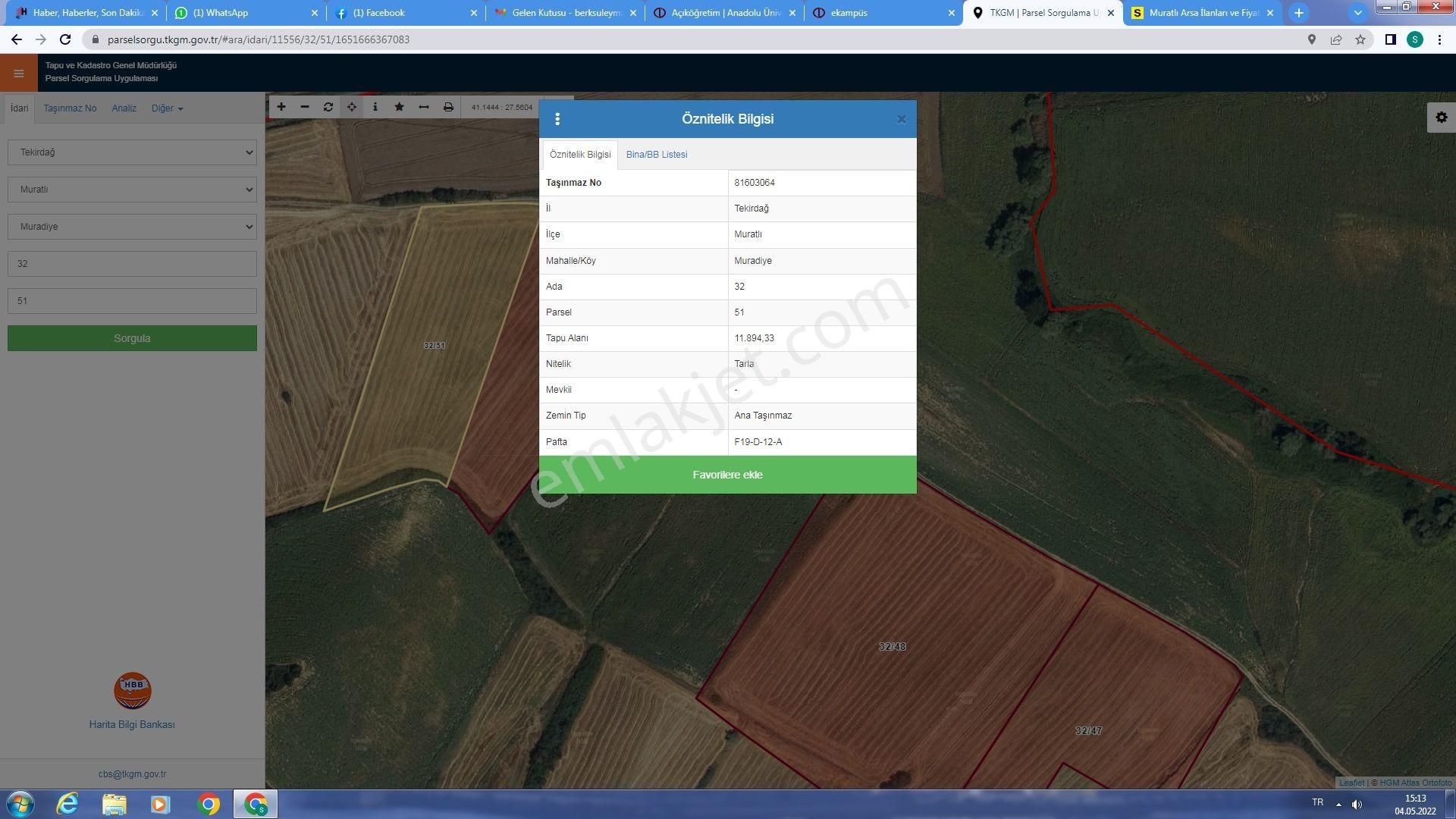Activate the locate/crosshair map tool
The height and width of the screenshot is (819, 1456).
(x=352, y=107)
